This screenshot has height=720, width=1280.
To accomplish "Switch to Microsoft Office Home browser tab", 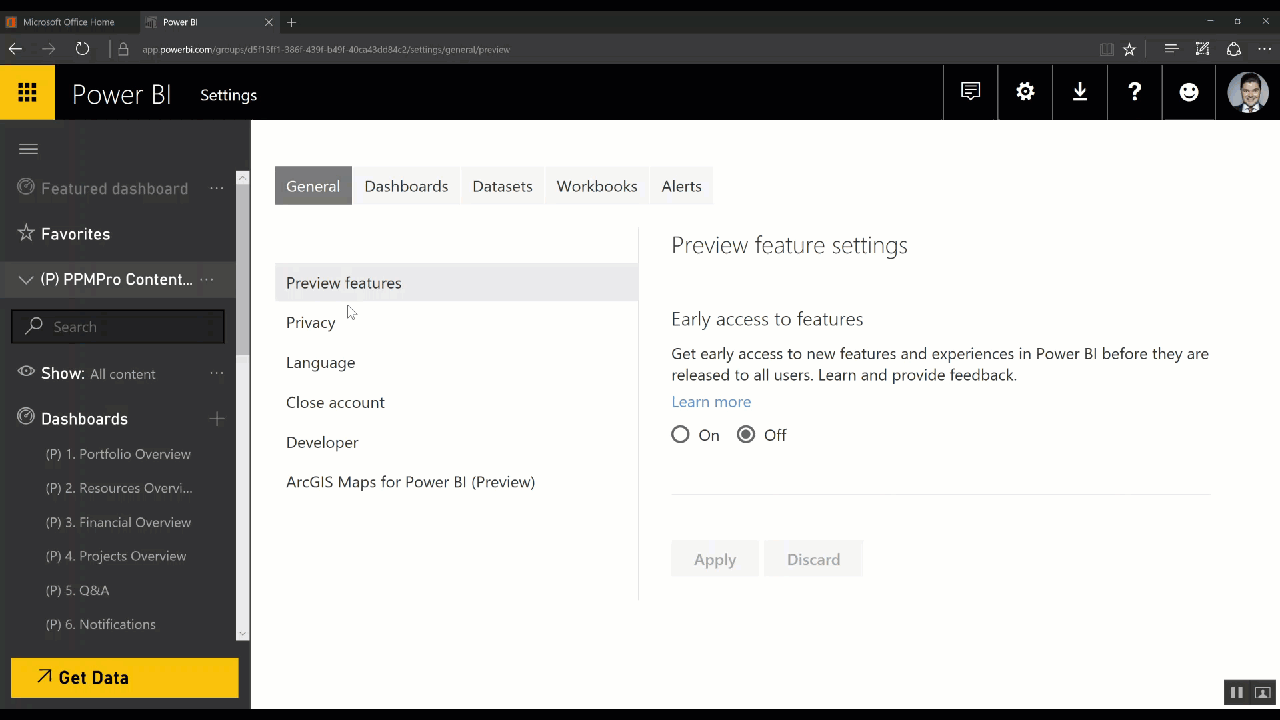I will coord(68,22).
